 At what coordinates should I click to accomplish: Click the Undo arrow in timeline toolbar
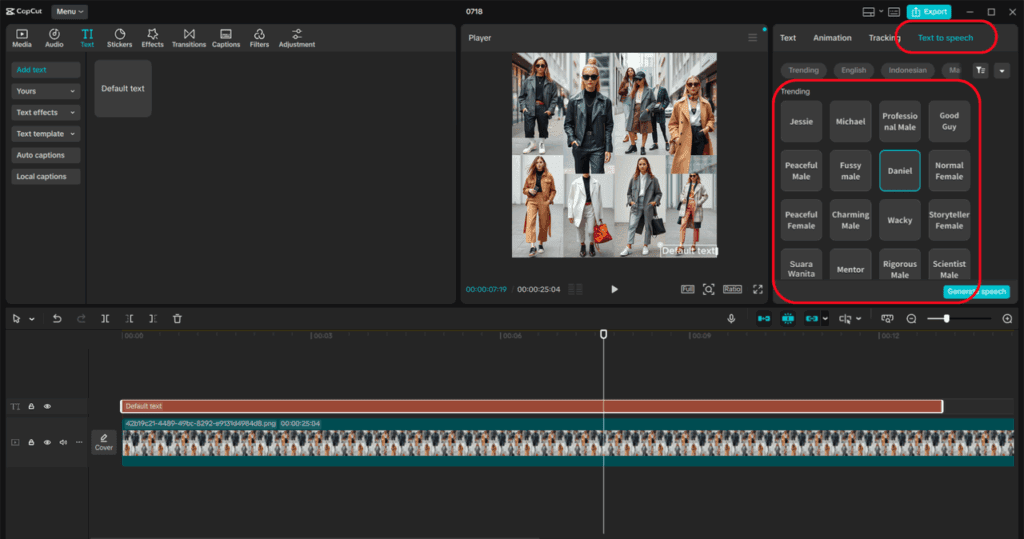[x=57, y=319]
